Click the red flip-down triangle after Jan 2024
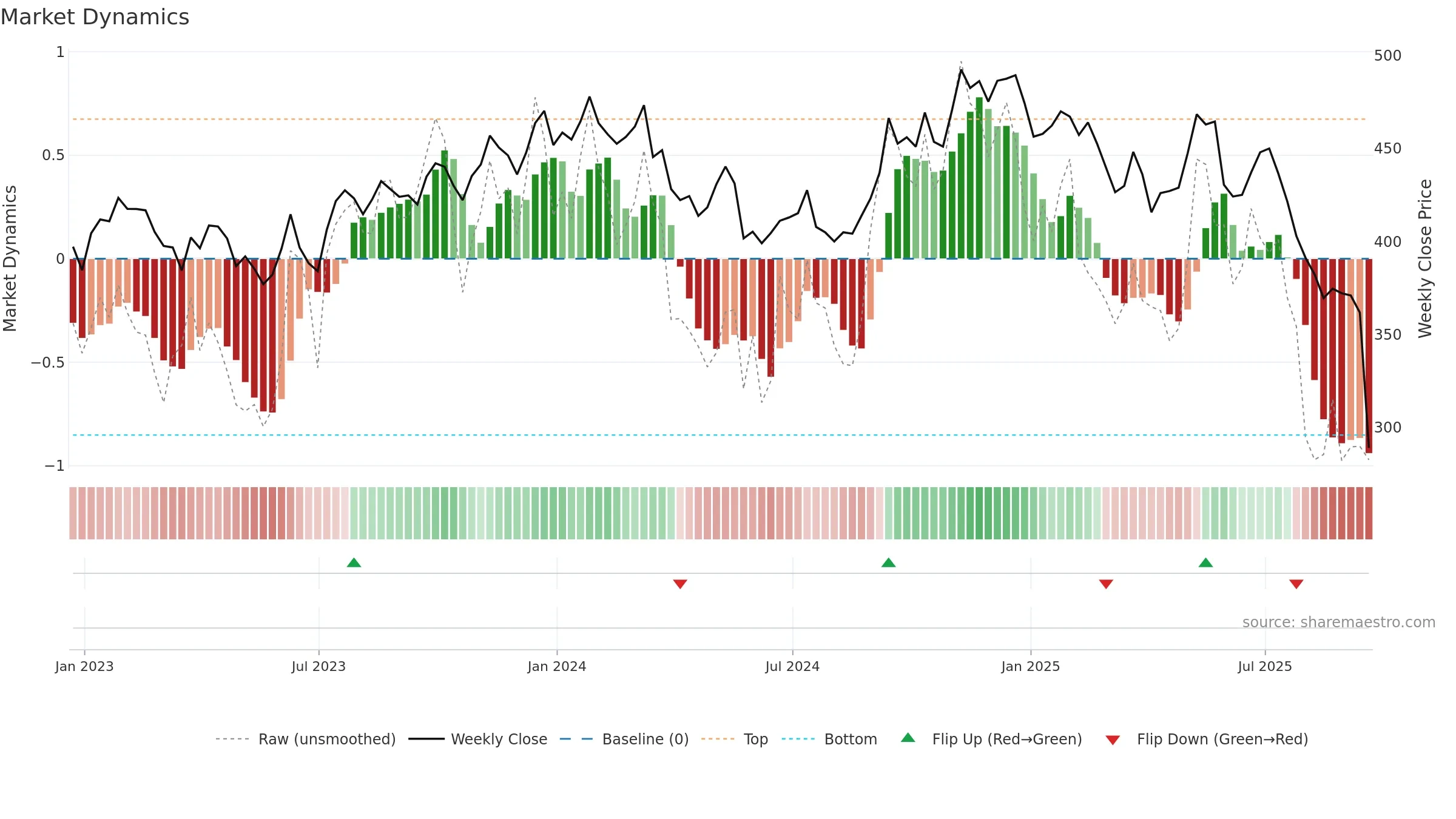1456x819 pixels. tap(680, 584)
